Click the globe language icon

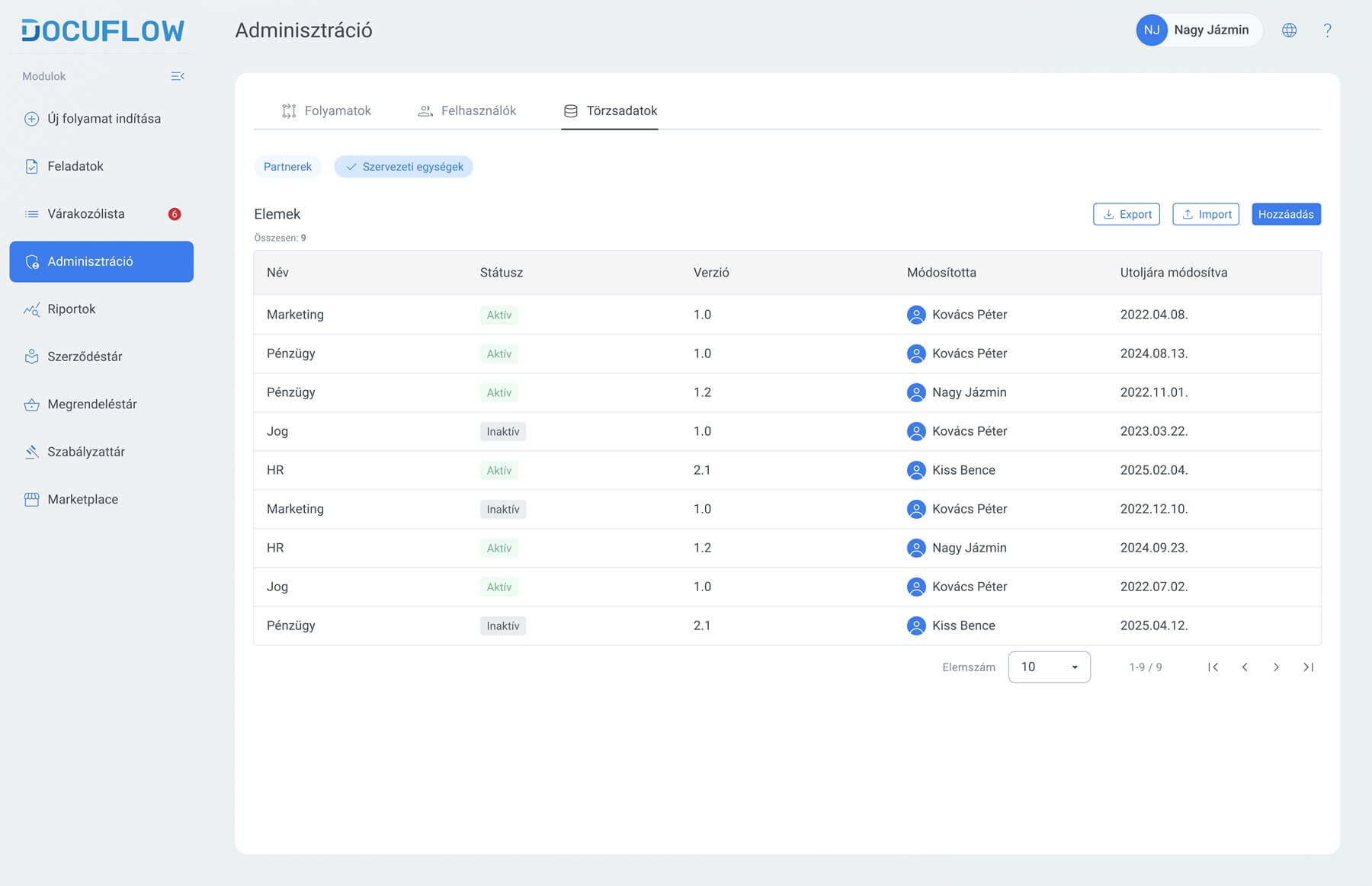click(x=1289, y=30)
